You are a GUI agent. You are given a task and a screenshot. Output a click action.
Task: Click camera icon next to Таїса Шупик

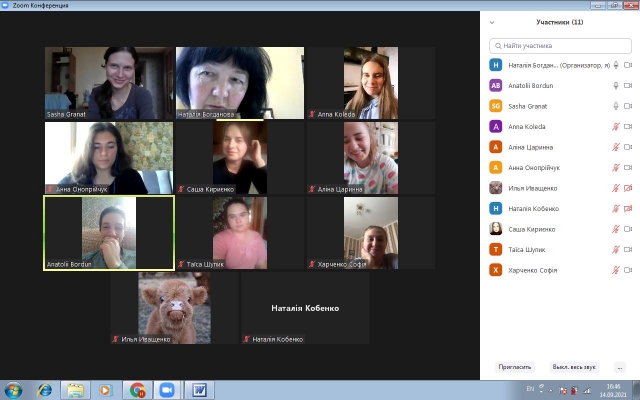click(628, 249)
